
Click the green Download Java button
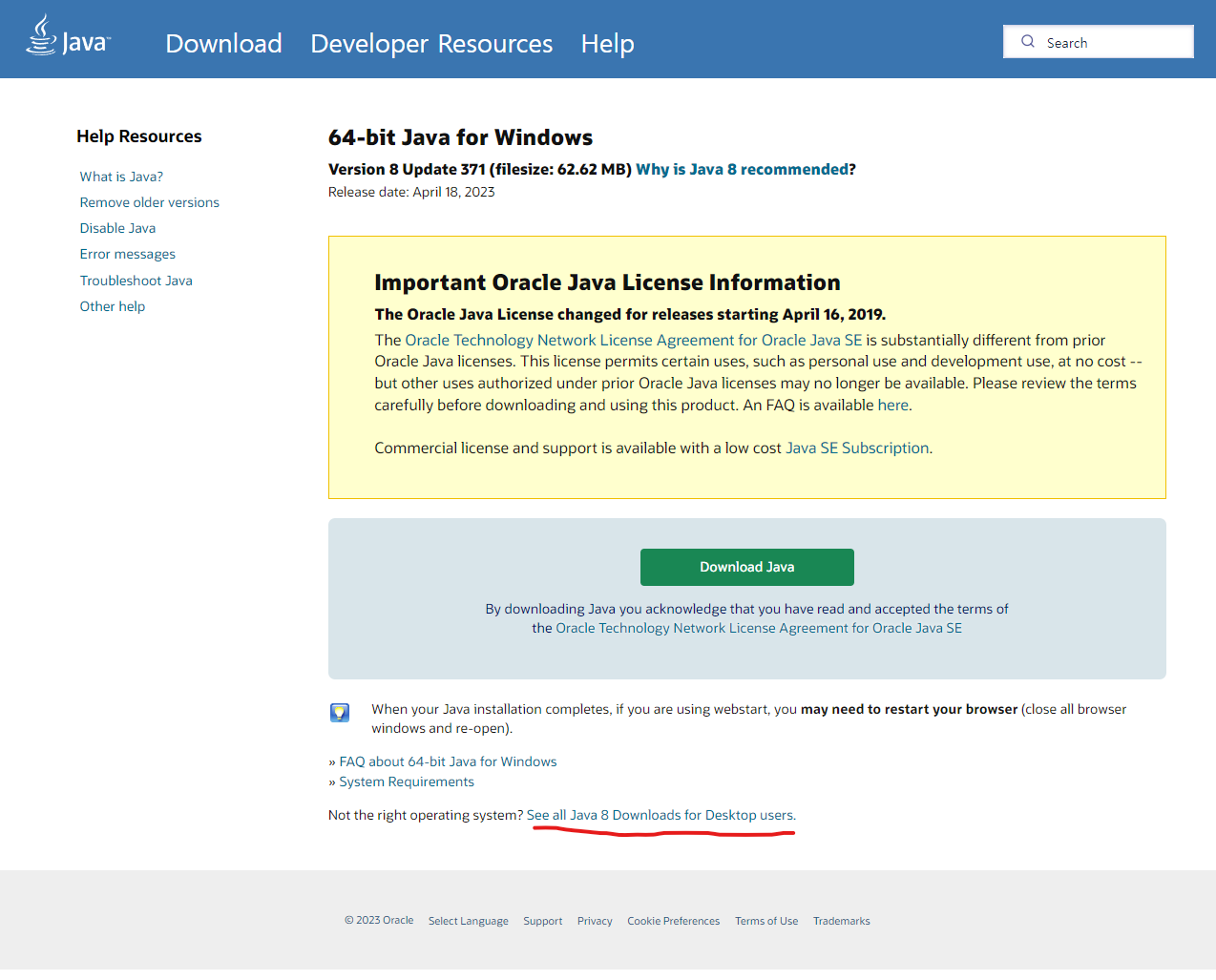click(747, 567)
